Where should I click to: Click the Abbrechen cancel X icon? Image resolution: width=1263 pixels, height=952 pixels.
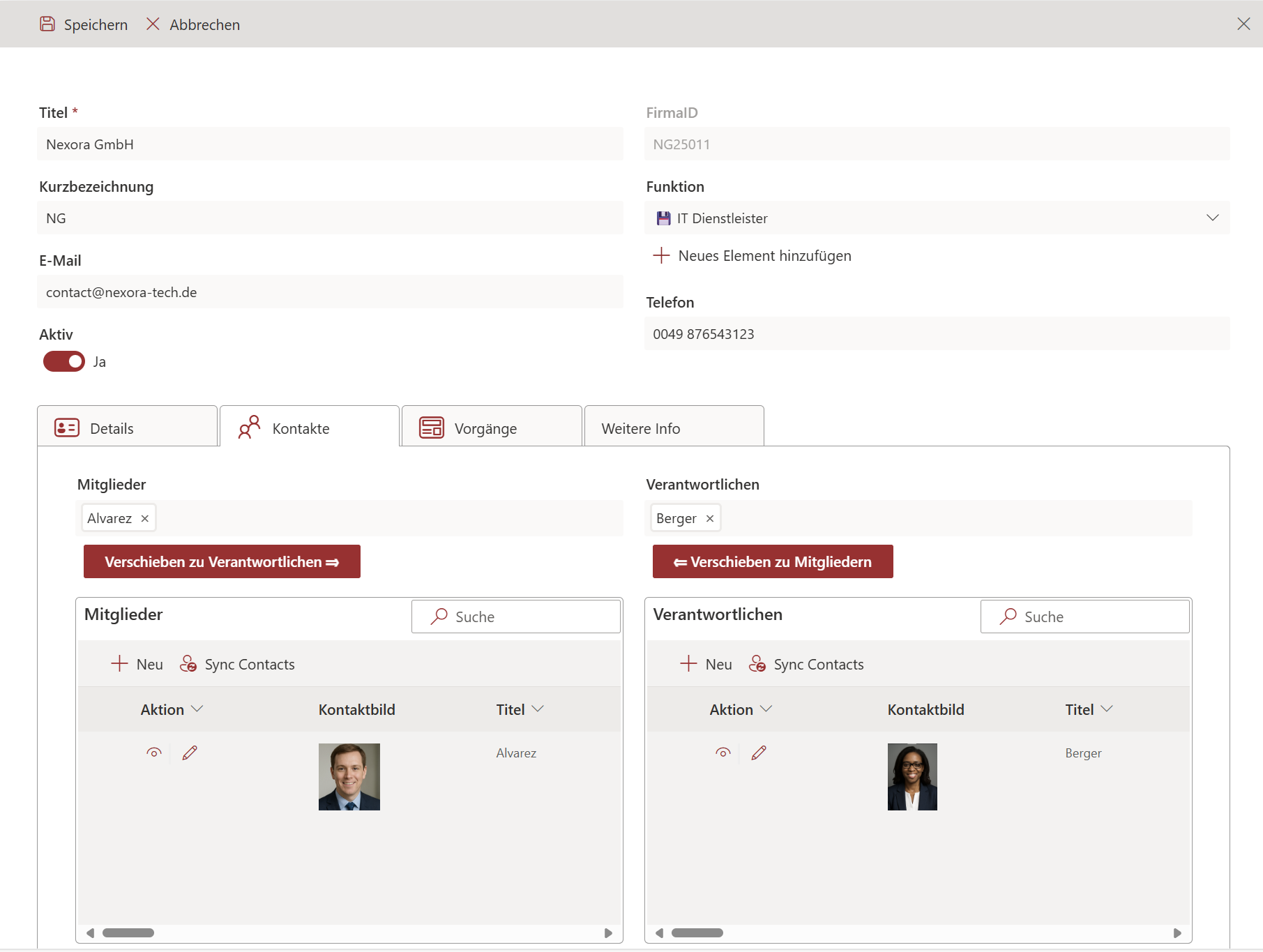point(153,24)
